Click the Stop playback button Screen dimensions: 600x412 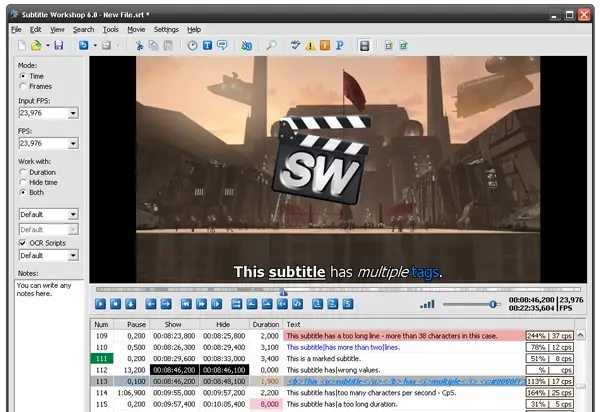tap(116, 304)
